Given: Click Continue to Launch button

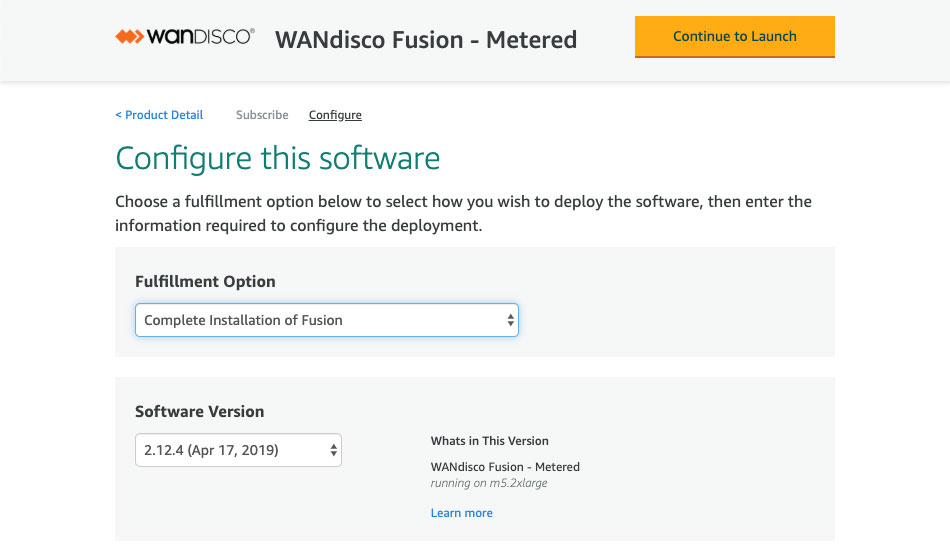Looking at the screenshot, I should (x=734, y=36).
